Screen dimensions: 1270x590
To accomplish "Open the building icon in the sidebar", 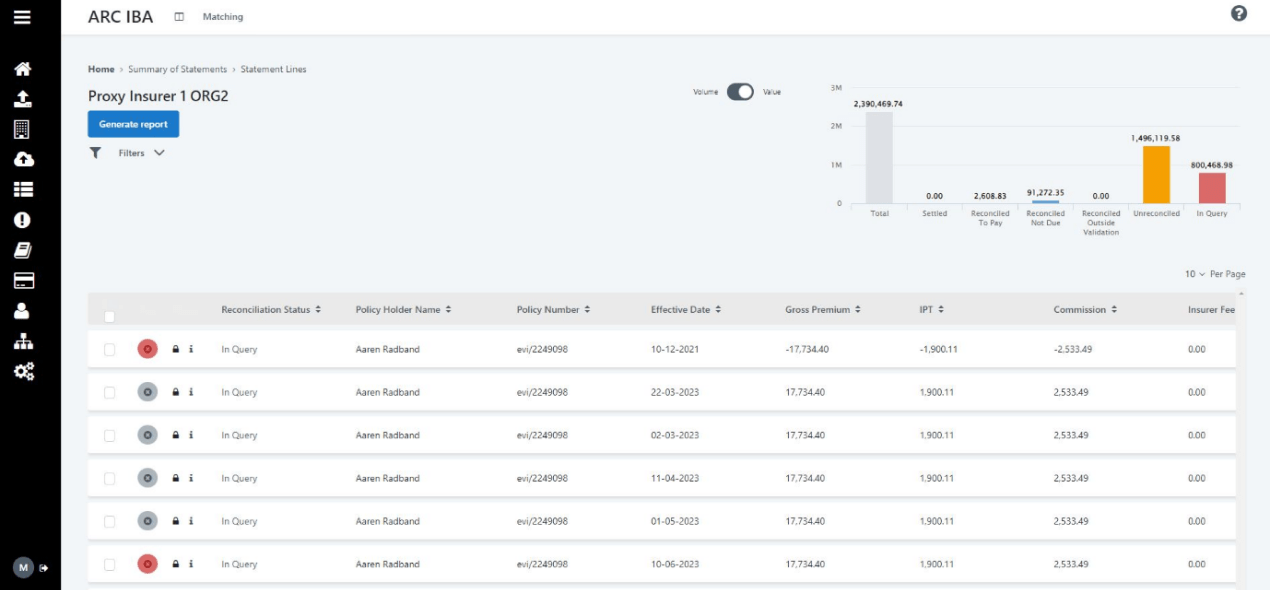I will [22, 129].
